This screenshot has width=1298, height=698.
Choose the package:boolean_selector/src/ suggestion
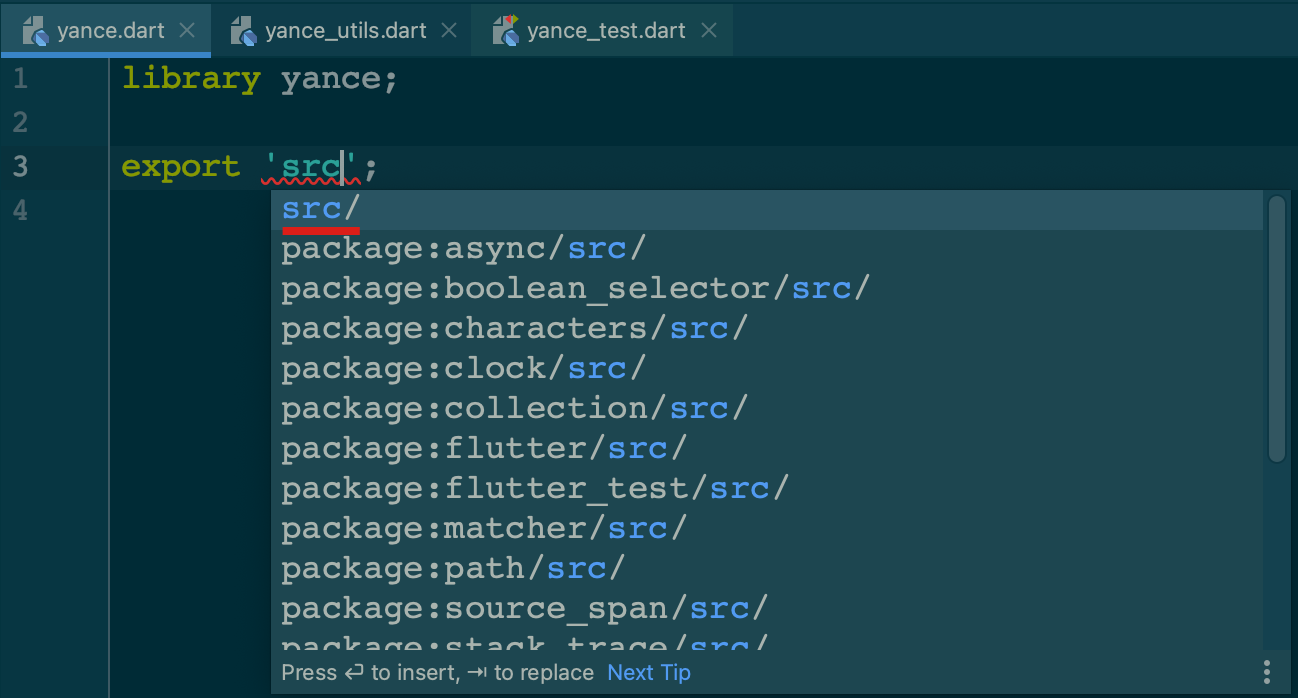pos(767,289)
